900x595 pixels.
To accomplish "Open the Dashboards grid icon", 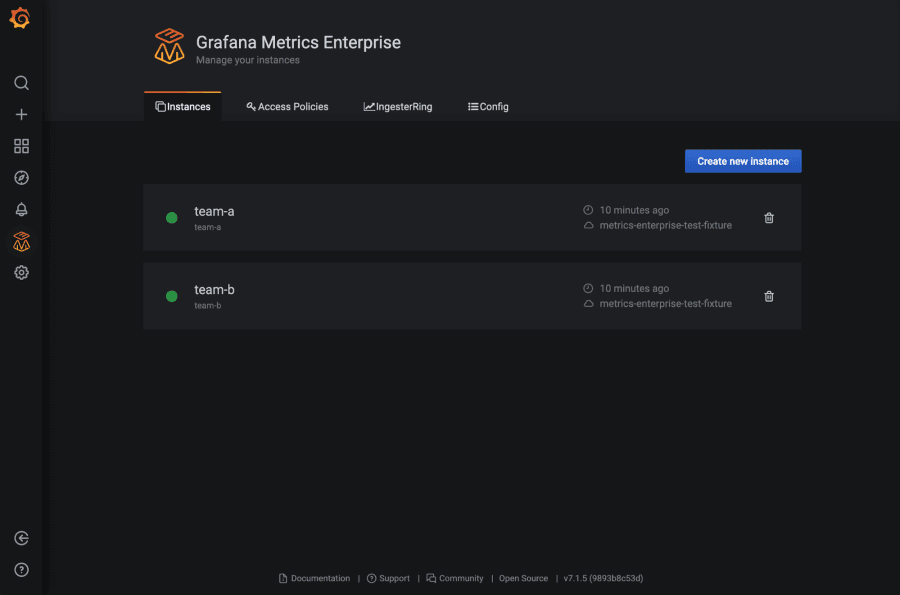I will pos(21,146).
